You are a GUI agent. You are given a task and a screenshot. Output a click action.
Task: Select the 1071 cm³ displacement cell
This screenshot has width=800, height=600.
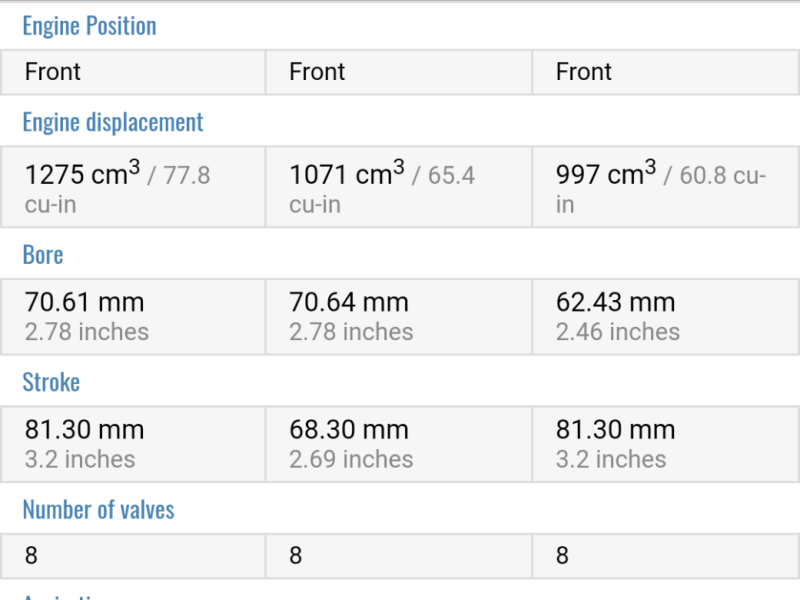[x=399, y=187]
